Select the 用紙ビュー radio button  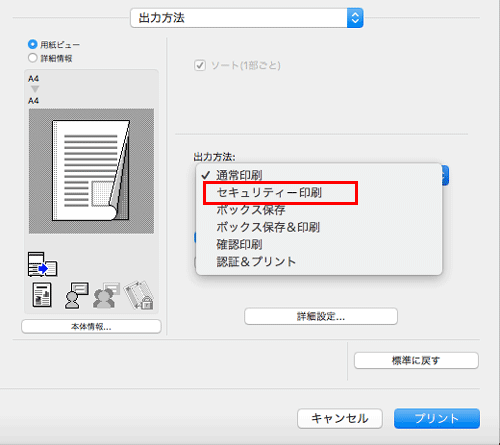33,44
